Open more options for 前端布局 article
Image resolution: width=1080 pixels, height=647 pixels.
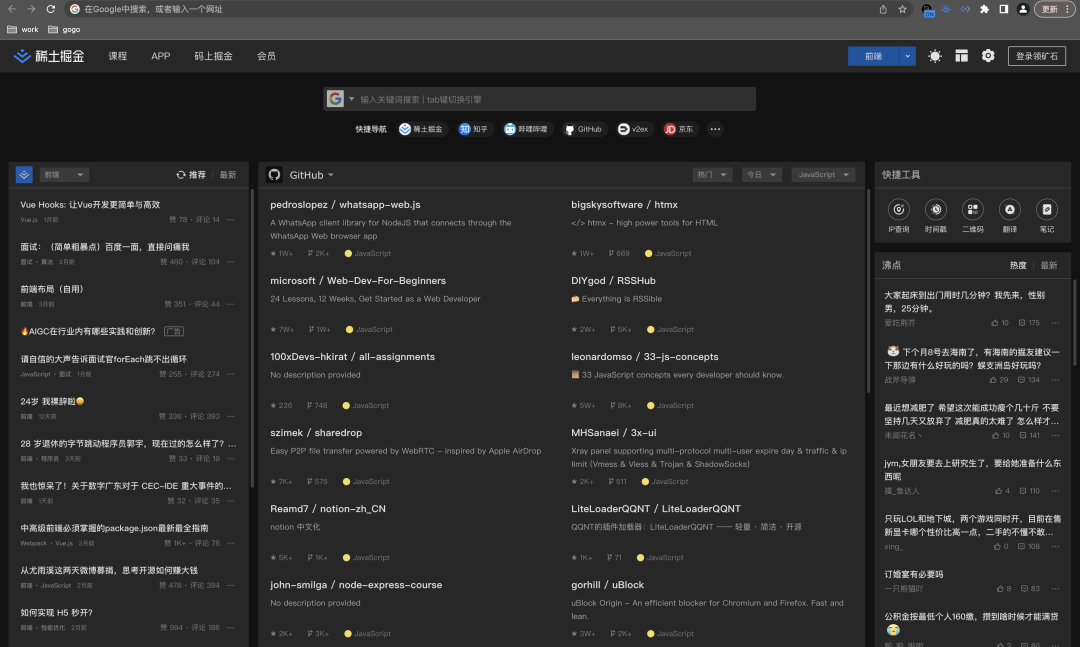pyautogui.click(x=231, y=304)
